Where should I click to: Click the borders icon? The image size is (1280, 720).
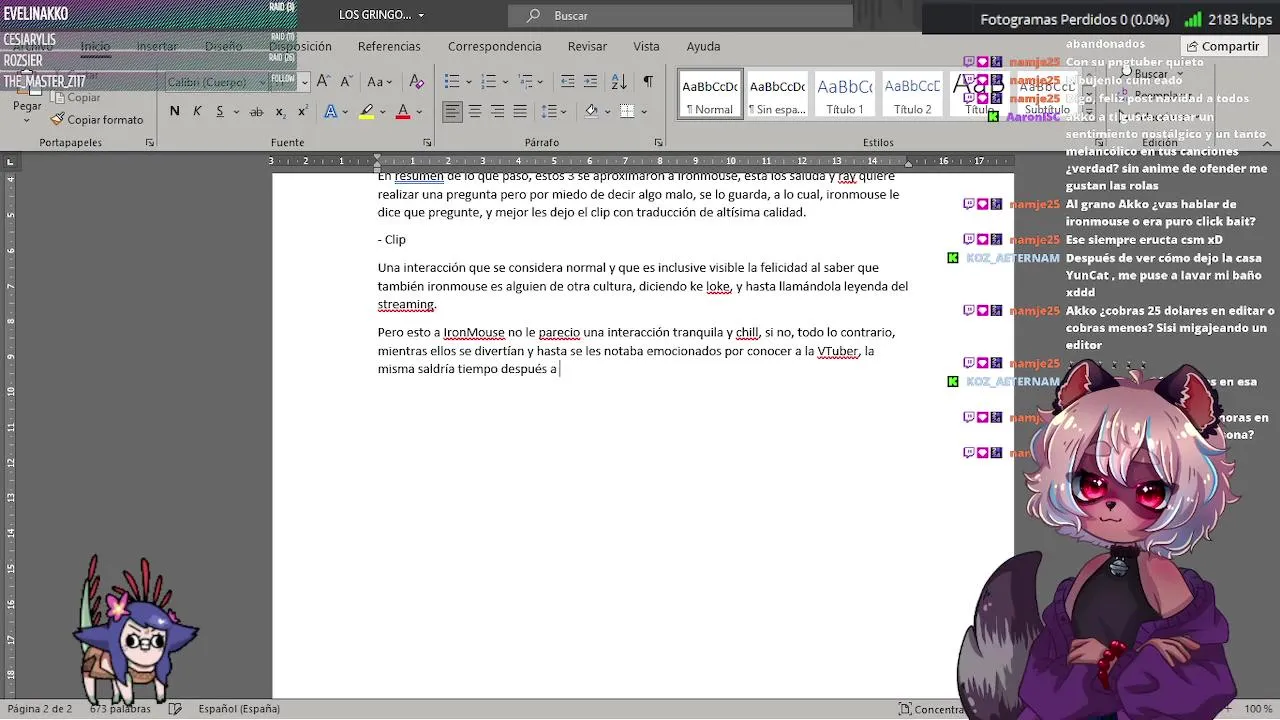coord(627,111)
